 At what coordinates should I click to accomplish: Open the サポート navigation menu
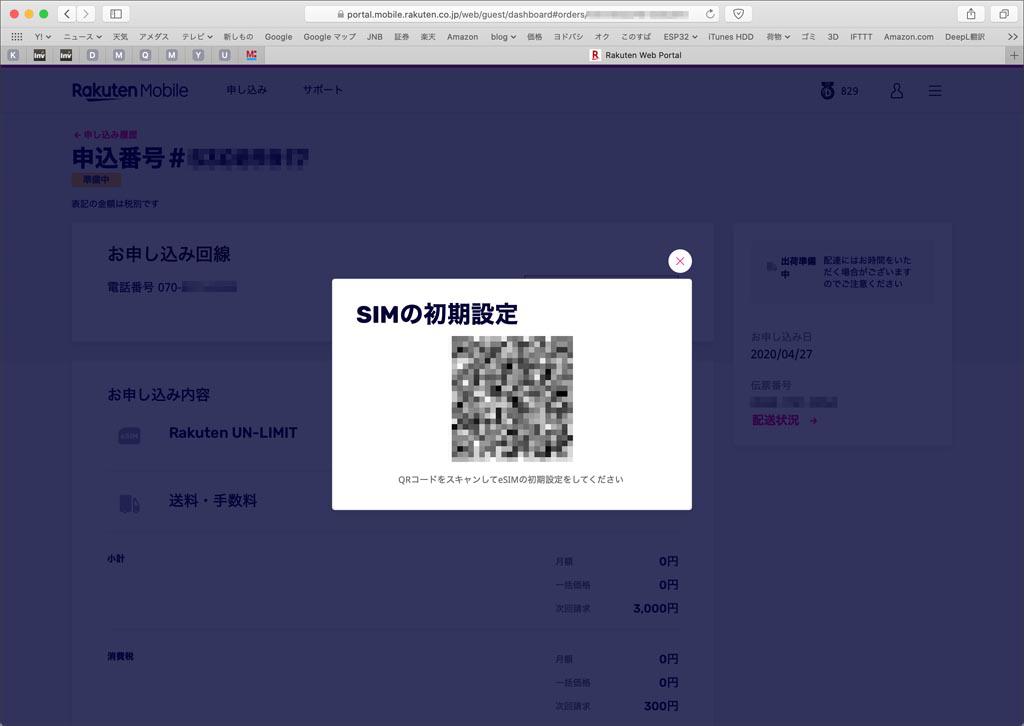(323, 90)
